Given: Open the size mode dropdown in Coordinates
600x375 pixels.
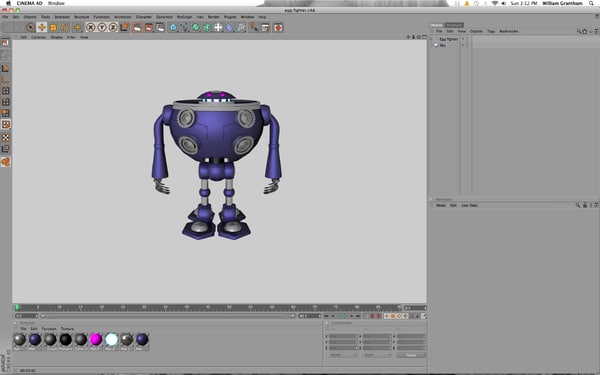Looking at the screenshot, I should 377,355.
